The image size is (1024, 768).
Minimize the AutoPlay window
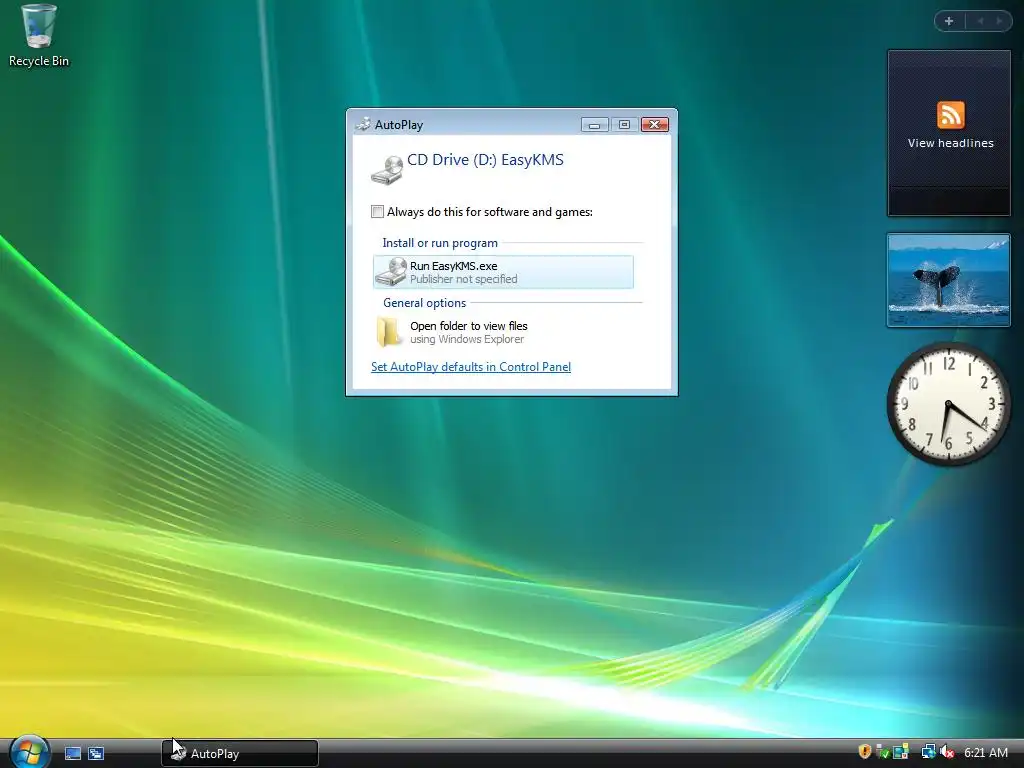(x=594, y=125)
